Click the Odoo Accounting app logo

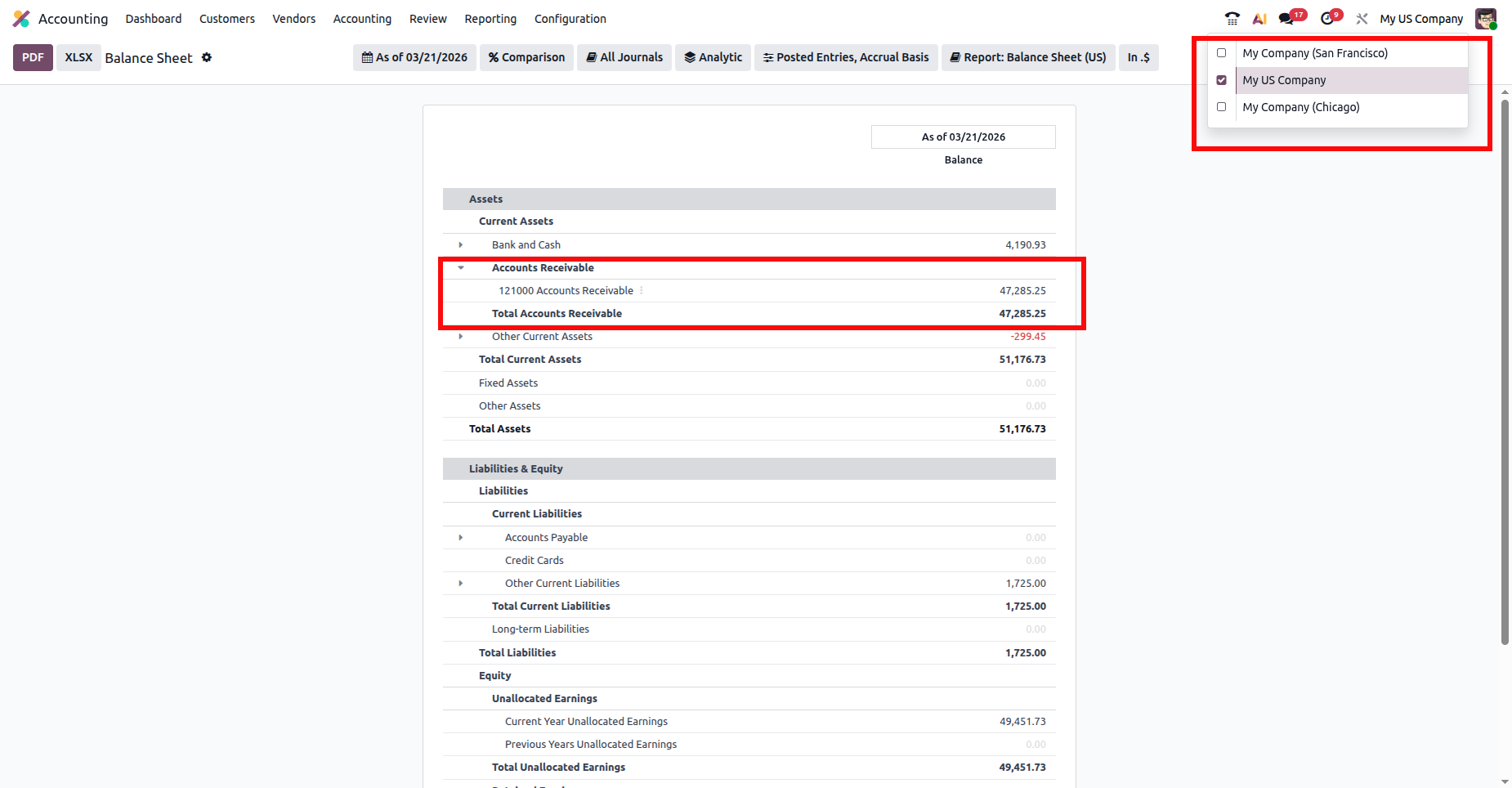(21, 19)
